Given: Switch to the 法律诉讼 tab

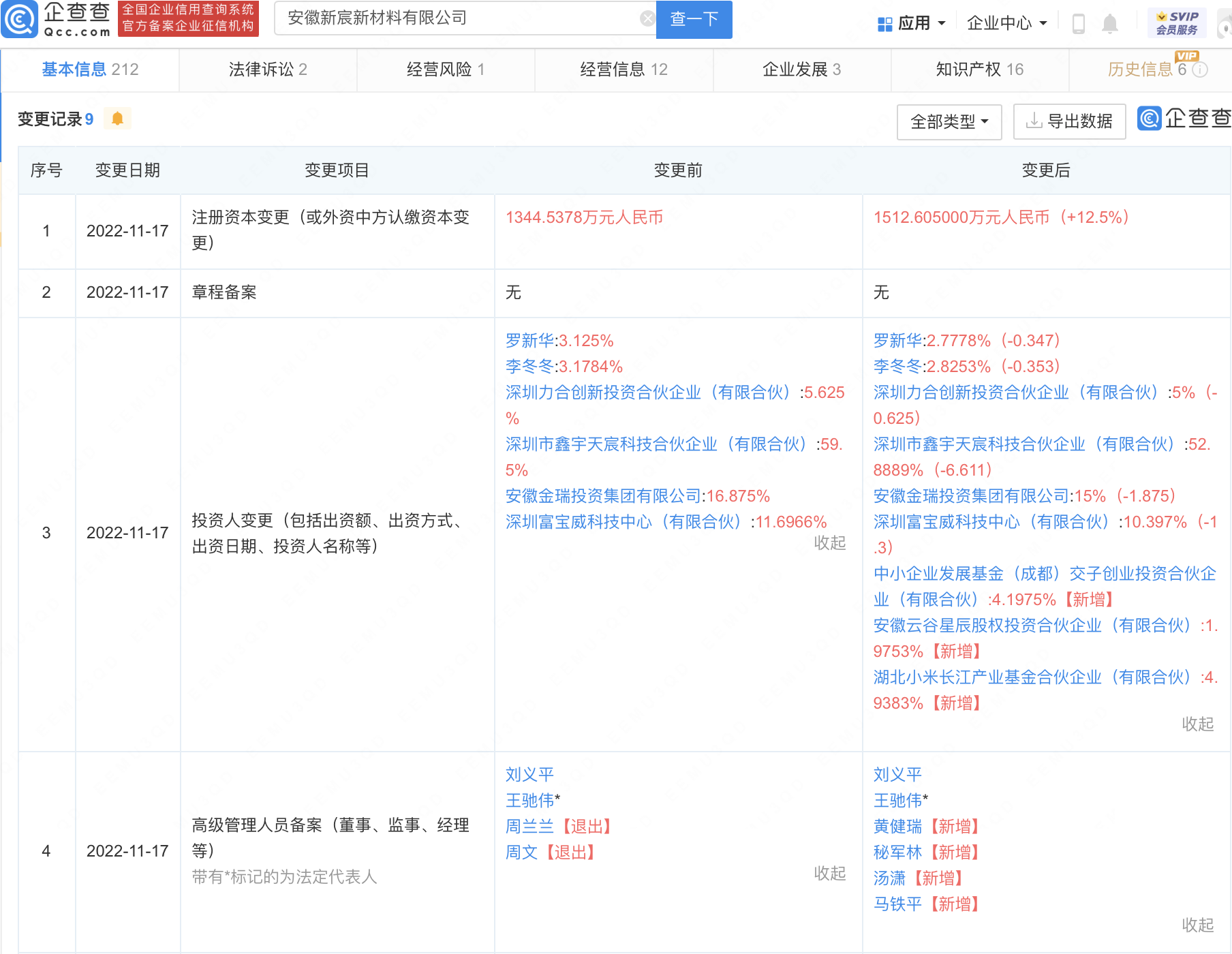Looking at the screenshot, I should pos(268,70).
